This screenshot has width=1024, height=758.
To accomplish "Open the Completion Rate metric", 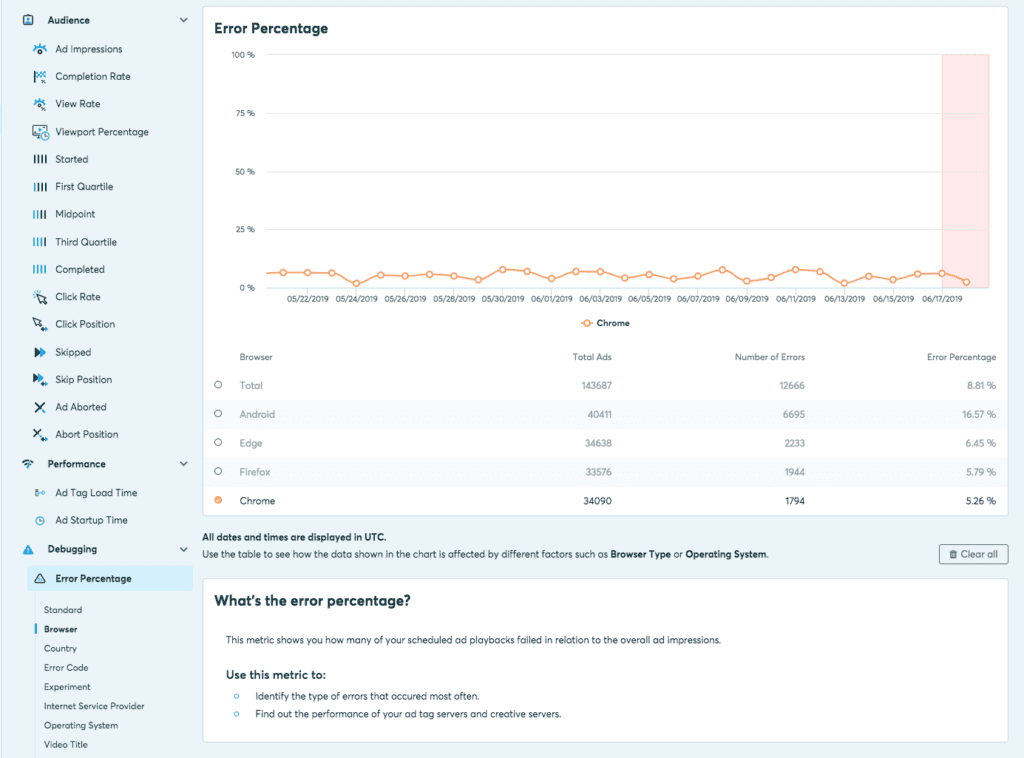I will (93, 76).
